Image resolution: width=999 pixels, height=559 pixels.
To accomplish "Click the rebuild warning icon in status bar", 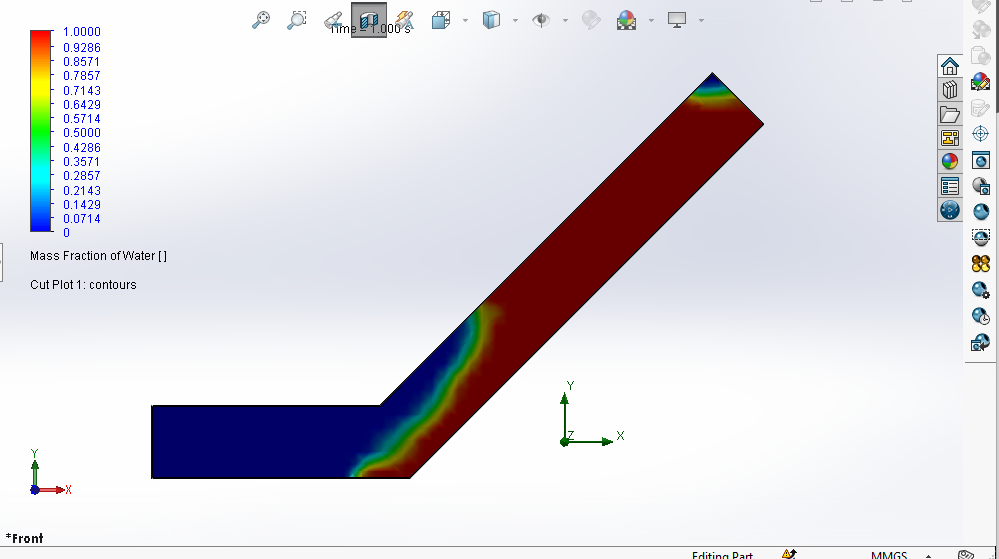I will pos(789,554).
